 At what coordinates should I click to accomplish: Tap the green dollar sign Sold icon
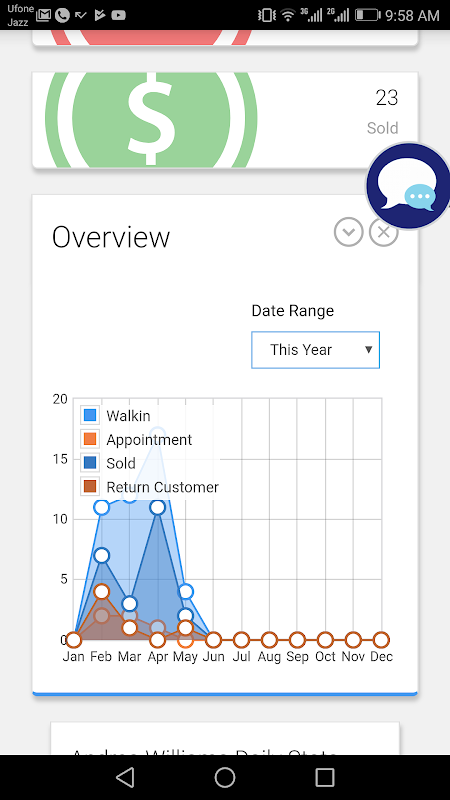[151, 119]
